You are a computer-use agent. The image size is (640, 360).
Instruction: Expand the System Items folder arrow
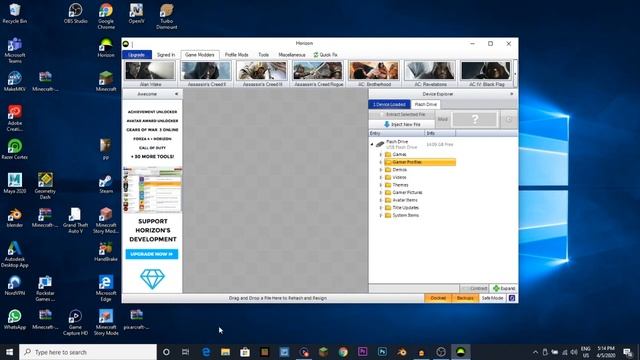tap(381, 216)
